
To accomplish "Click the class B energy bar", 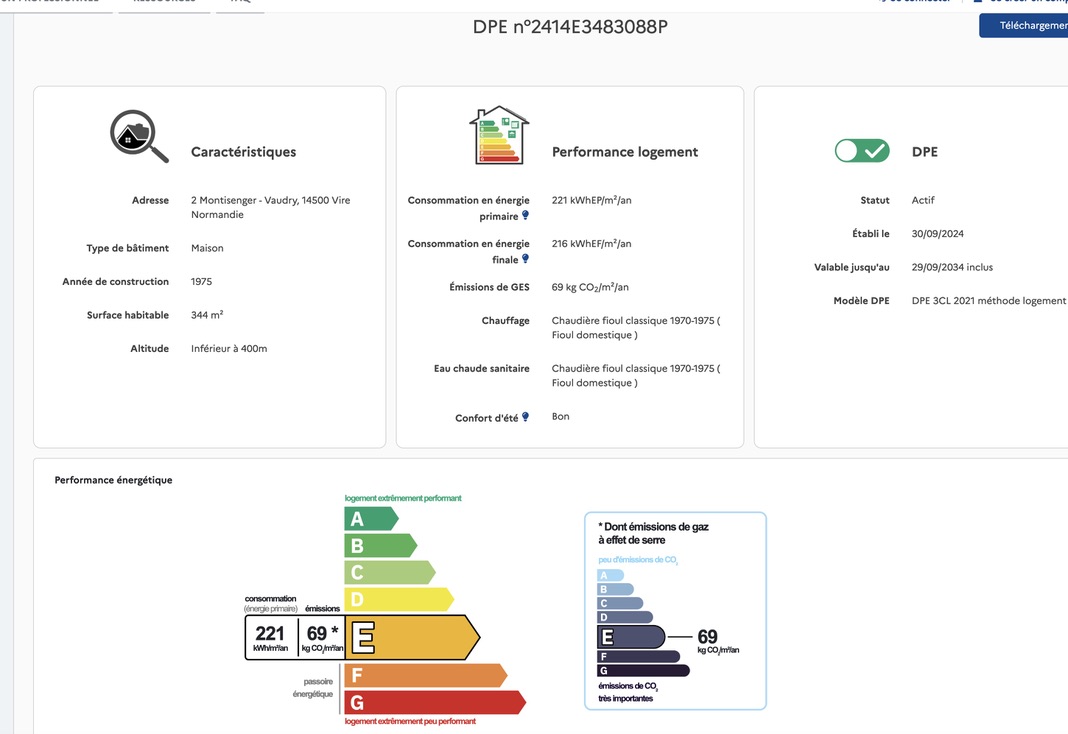I will click(x=379, y=546).
